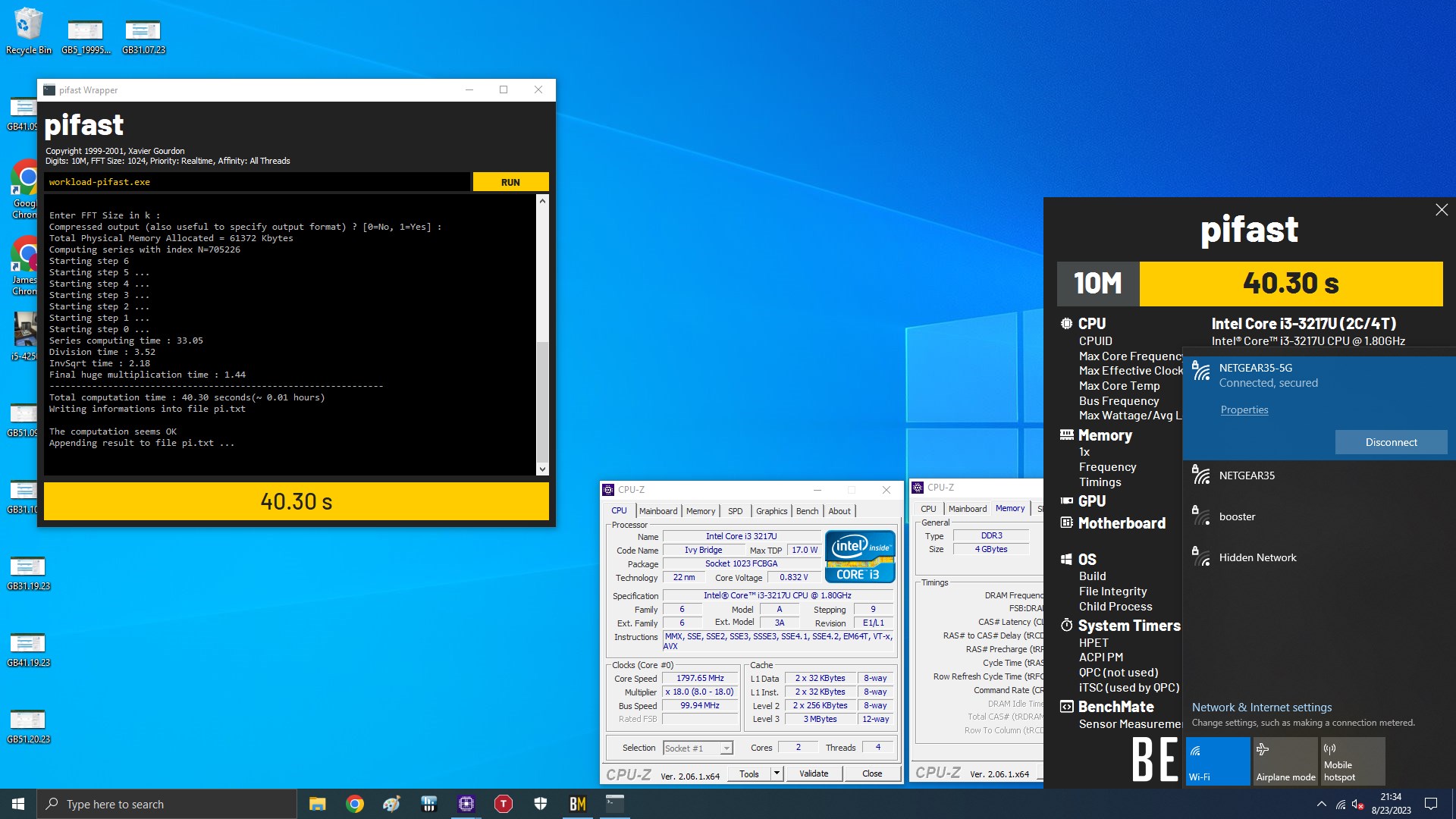
Task: Click the pifast console scrollbar up arrow
Action: tap(541, 201)
